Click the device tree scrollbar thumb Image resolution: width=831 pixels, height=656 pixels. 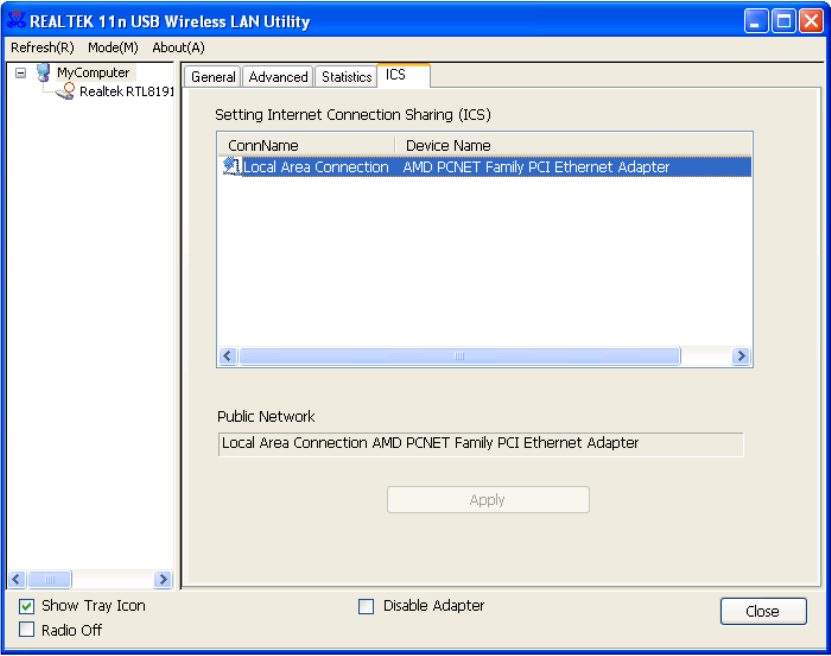(50, 579)
